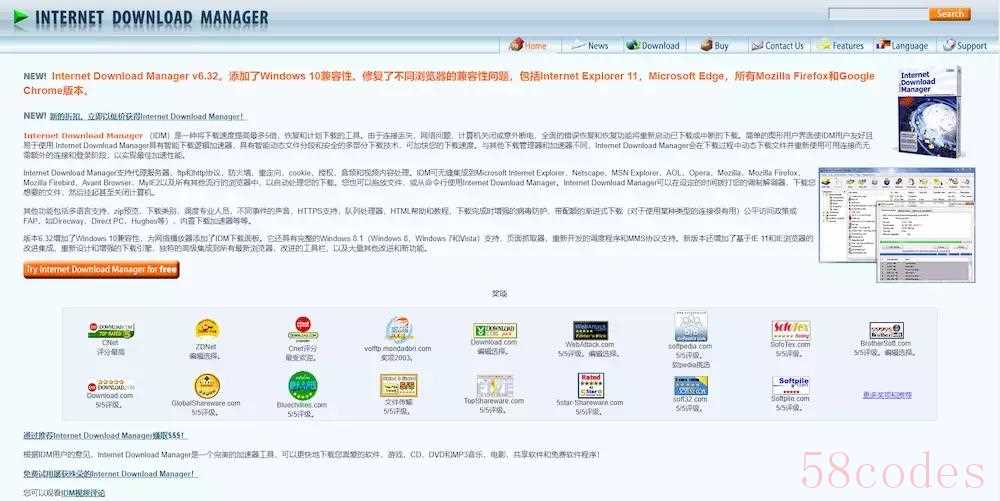This screenshot has height=501, width=1000.
Task: Click the soft32.com award badge
Action: point(691,386)
